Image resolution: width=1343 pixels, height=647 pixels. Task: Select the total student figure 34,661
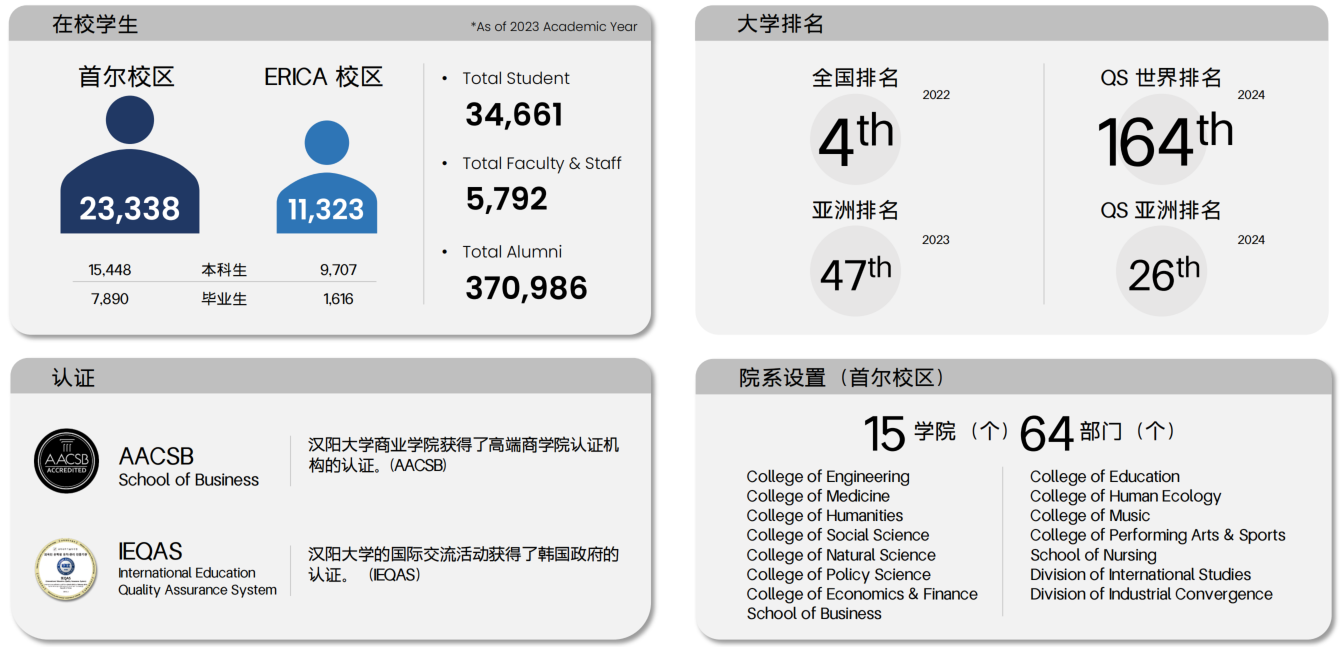(x=514, y=115)
